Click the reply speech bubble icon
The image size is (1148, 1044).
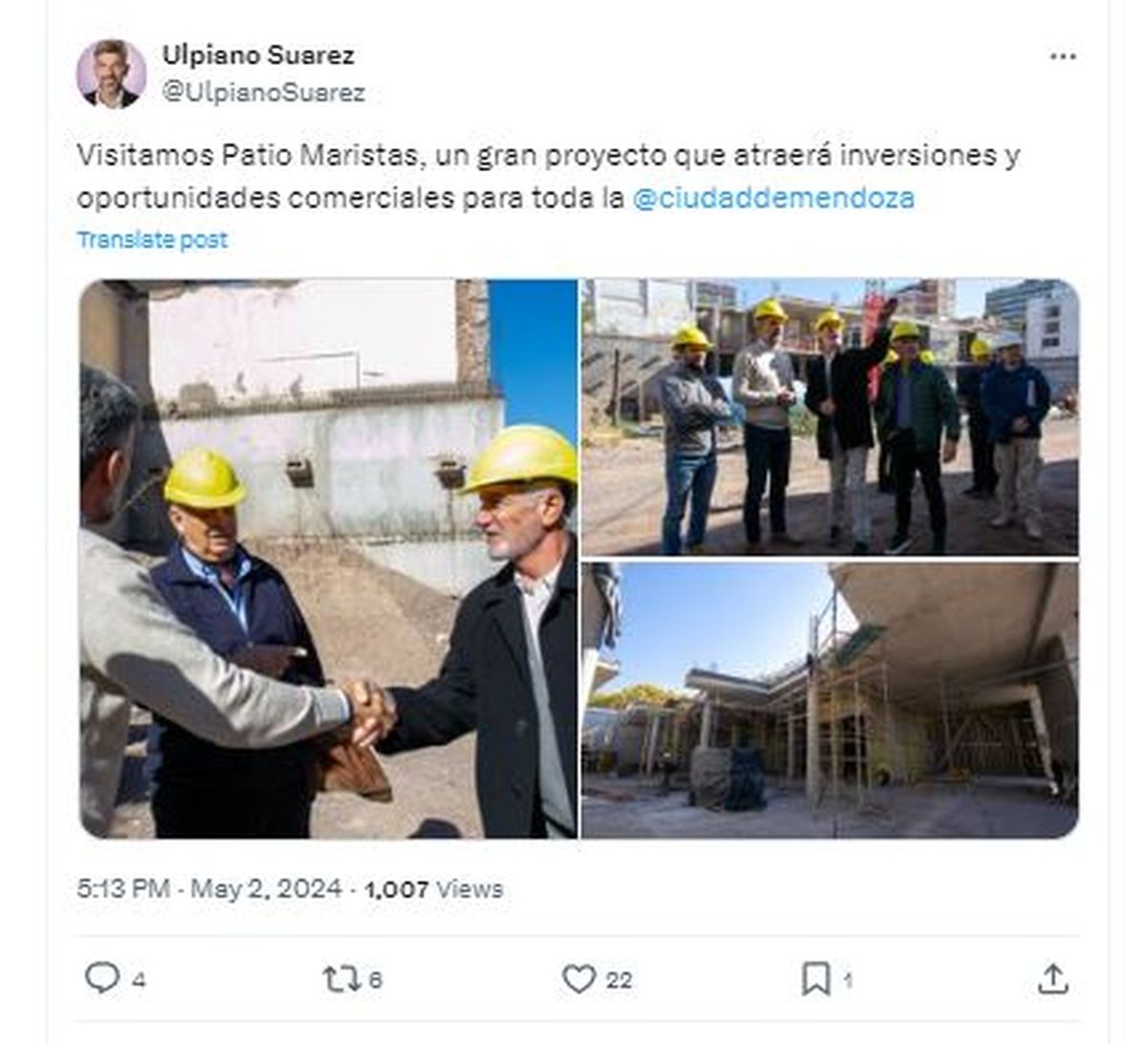[102, 978]
